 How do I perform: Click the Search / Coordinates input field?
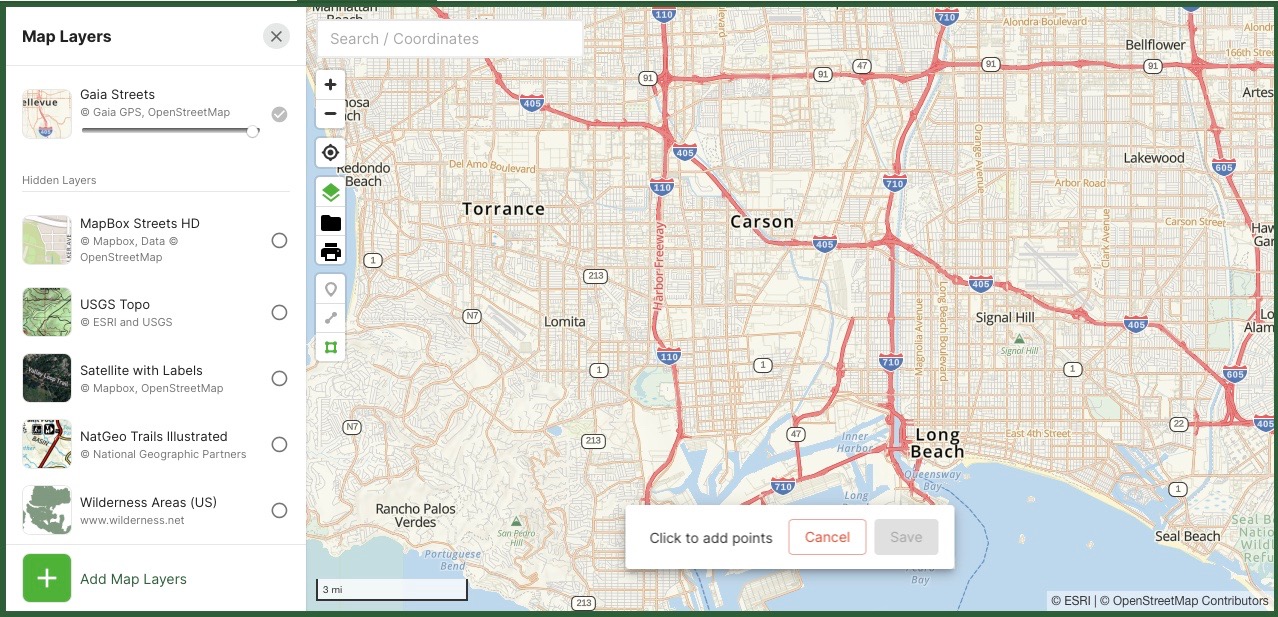(x=449, y=39)
